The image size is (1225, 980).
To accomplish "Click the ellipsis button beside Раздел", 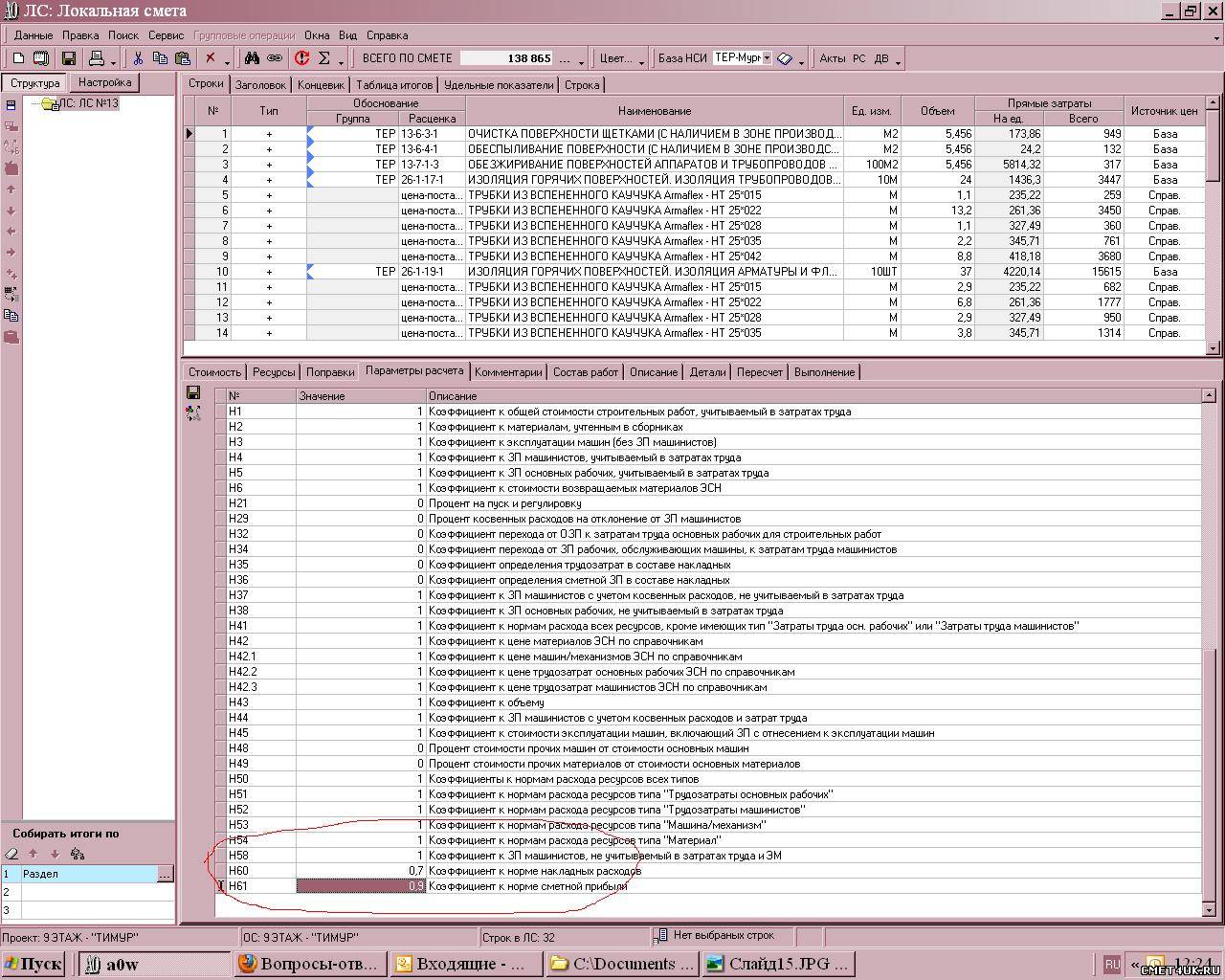I will [x=165, y=874].
